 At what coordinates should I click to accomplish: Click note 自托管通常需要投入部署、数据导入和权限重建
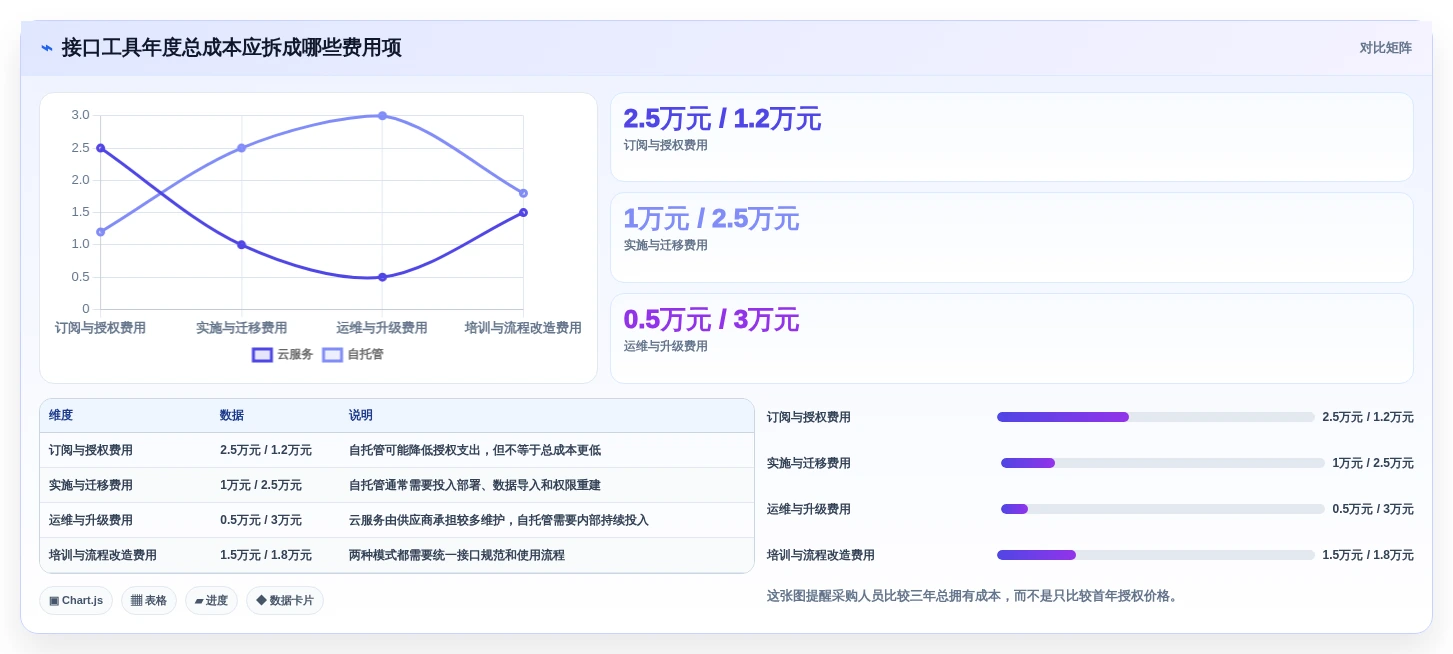[x=475, y=486]
